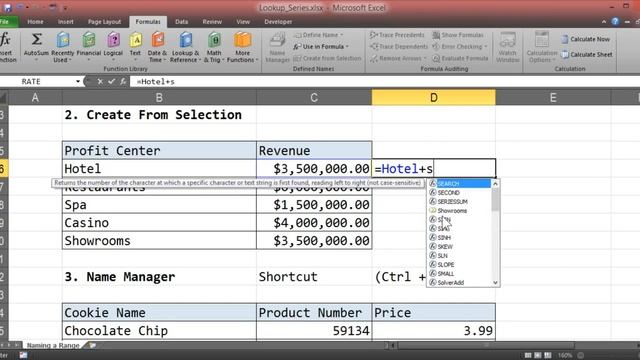This screenshot has height=360, width=640.
Task: Open the Name Box dropdown arrow
Action: (78, 82)
